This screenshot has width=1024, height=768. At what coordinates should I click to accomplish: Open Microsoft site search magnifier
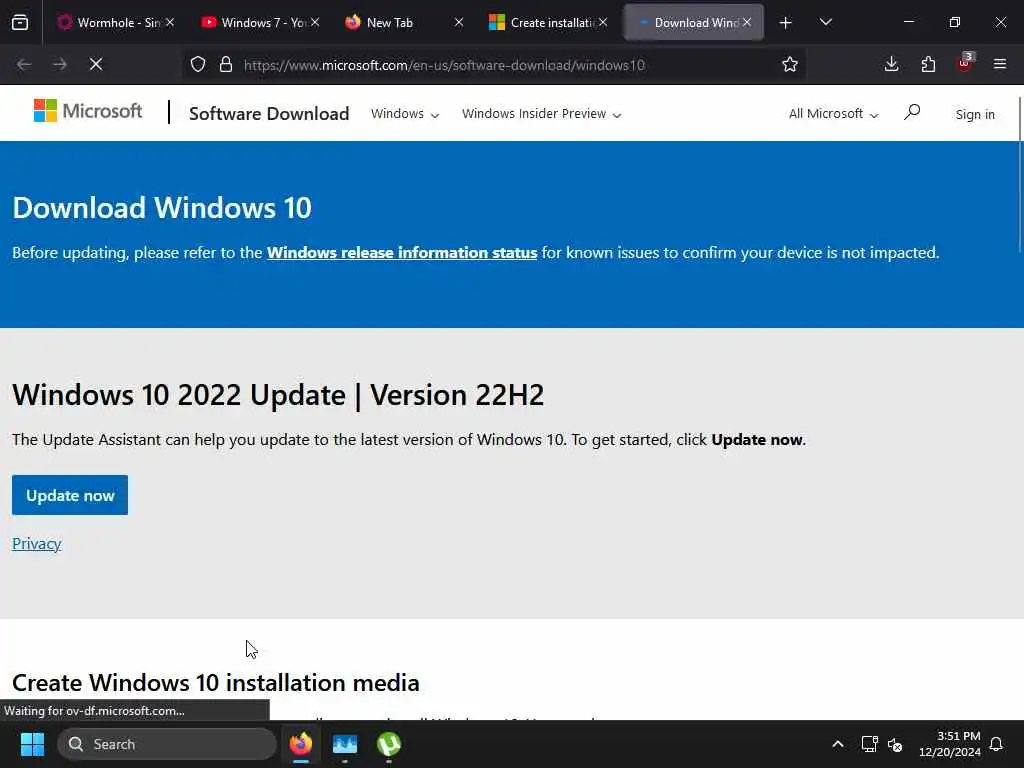[912, 112]
